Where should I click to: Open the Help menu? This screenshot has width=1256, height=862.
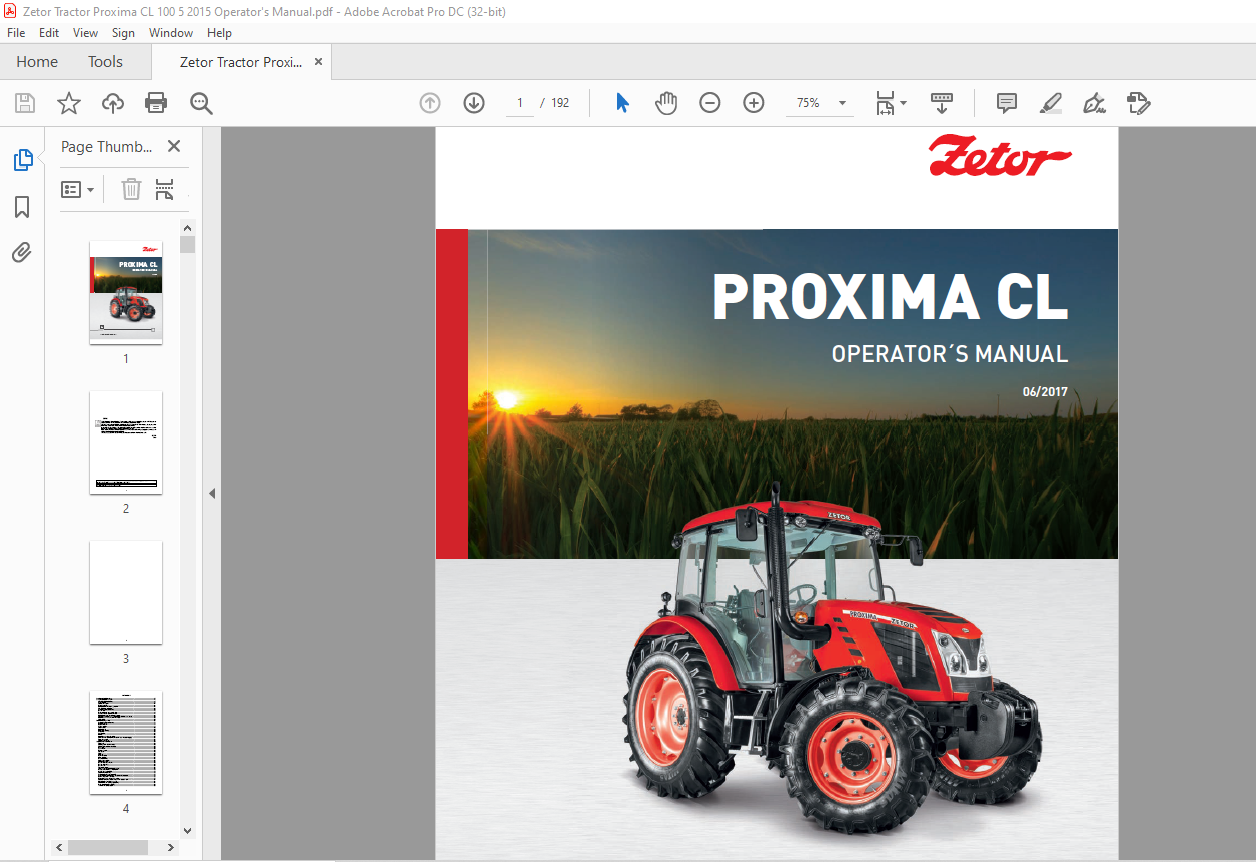pyautogui.click(x=219, y=33)
